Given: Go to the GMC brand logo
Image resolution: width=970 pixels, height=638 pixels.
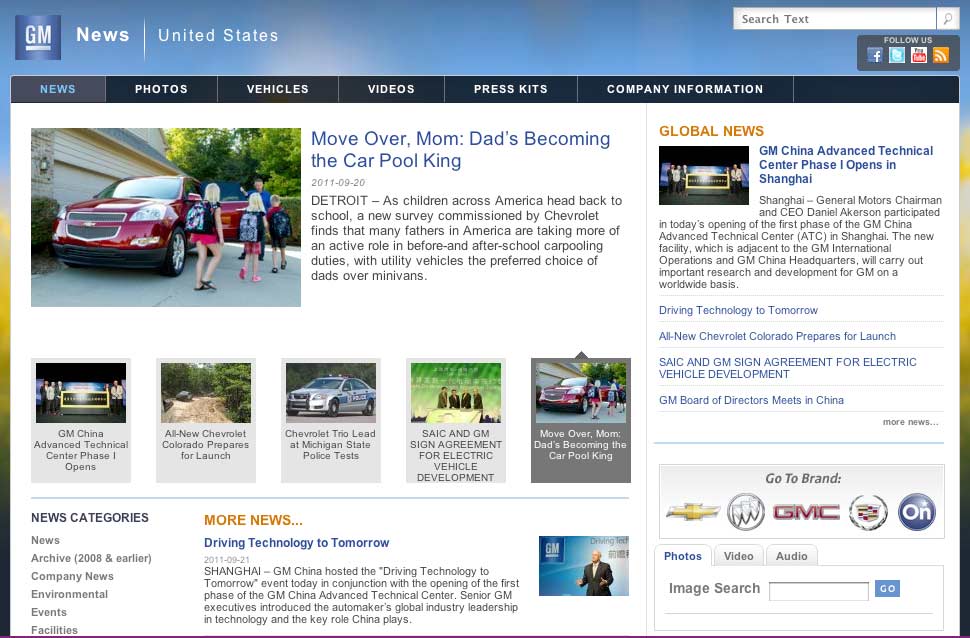Looking at the screenshot, I should click(x=807, y=512).
